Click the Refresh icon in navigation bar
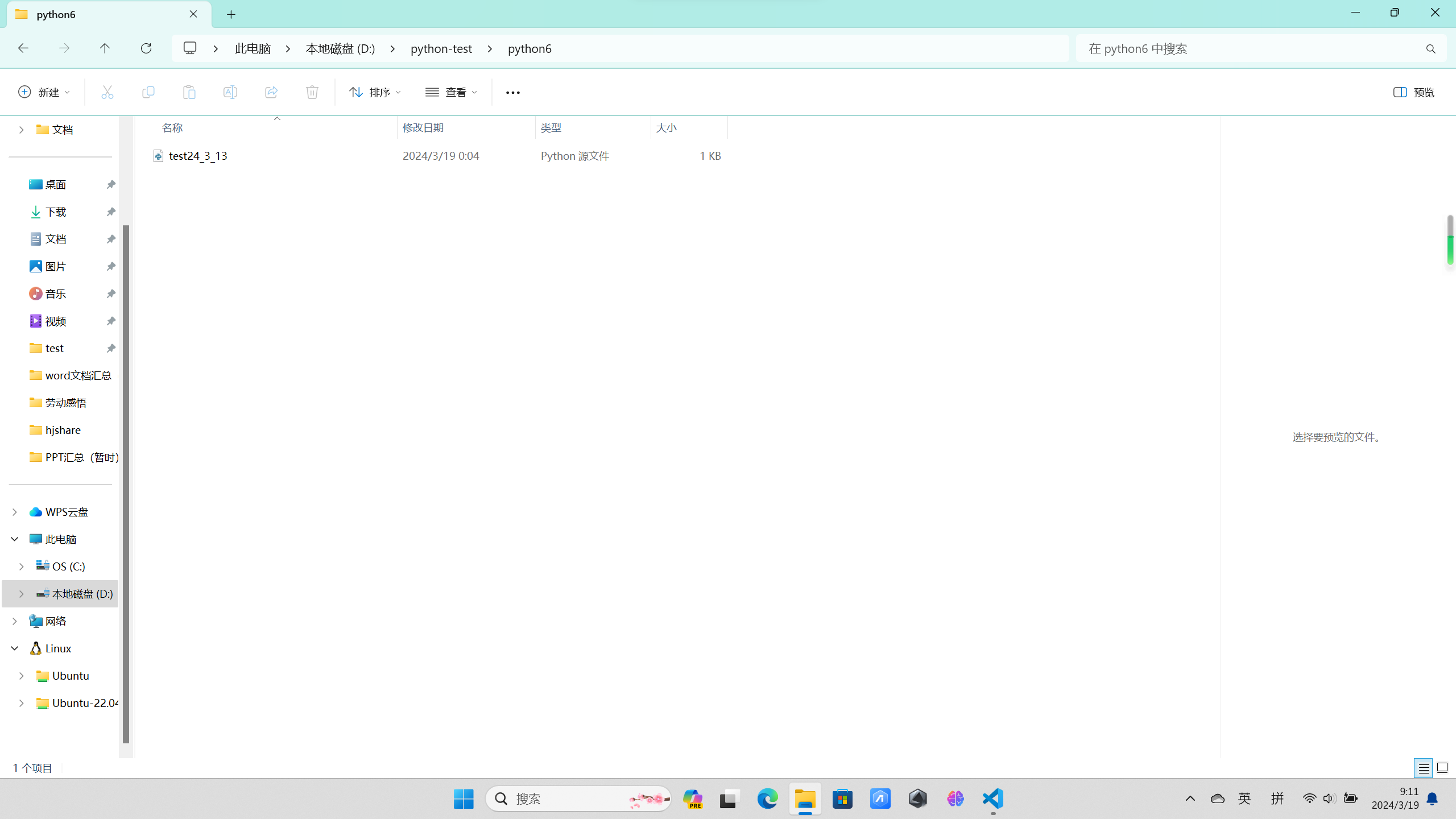 [146, 48]
